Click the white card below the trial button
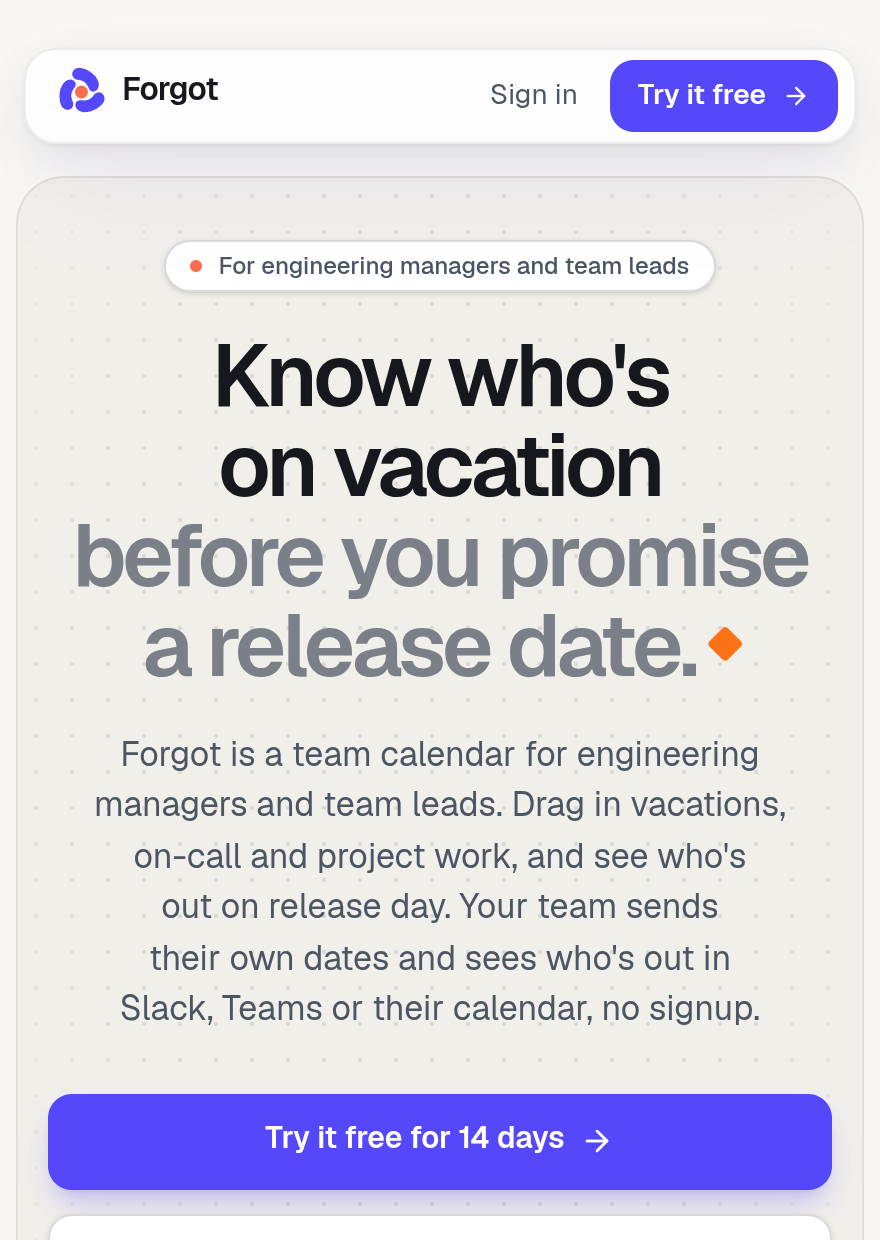The height and width of the screenshot is (1240, 880). (440, 1228)
